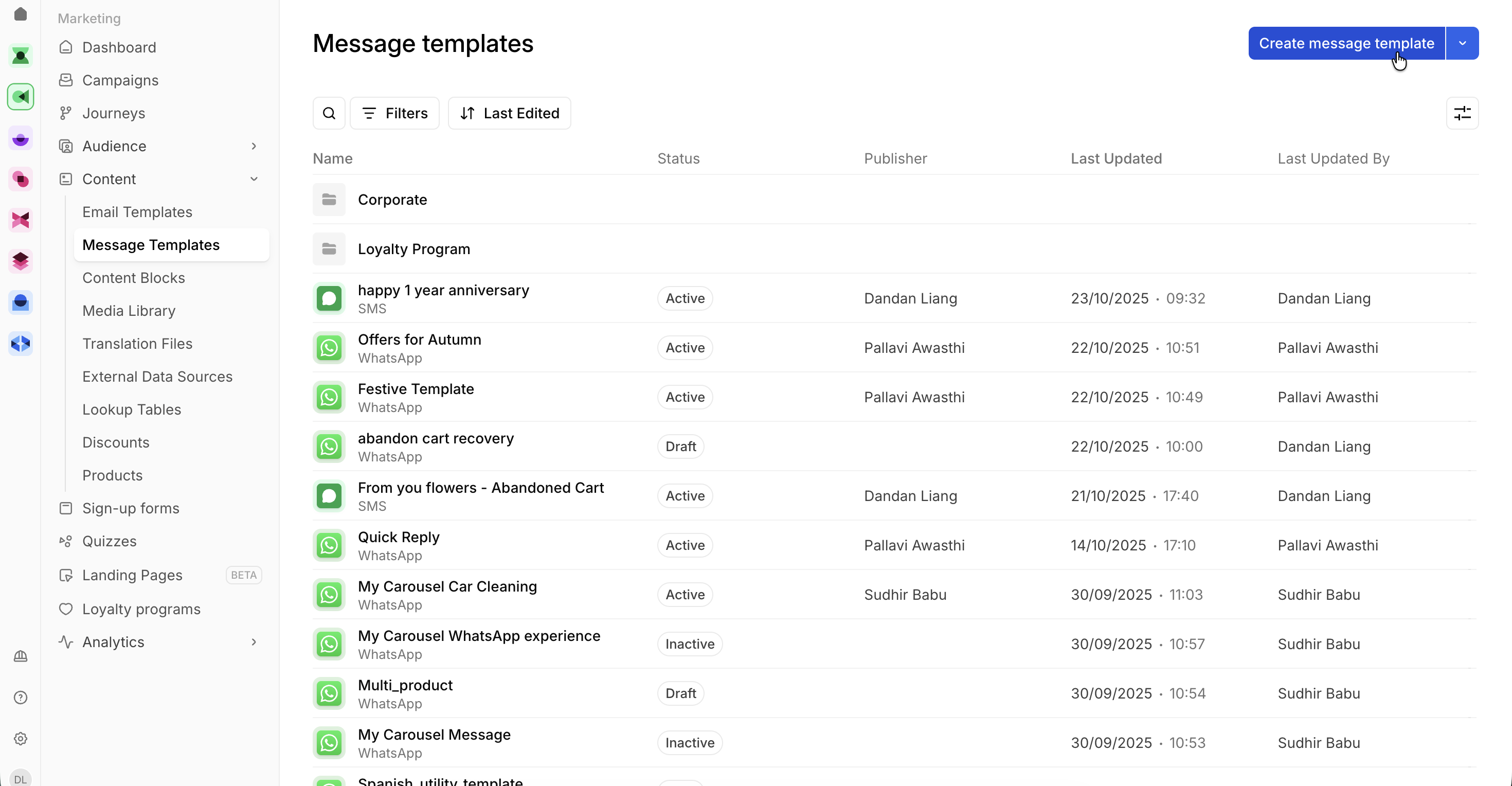Open Campaigns from the sidebar

click(120, 80)
